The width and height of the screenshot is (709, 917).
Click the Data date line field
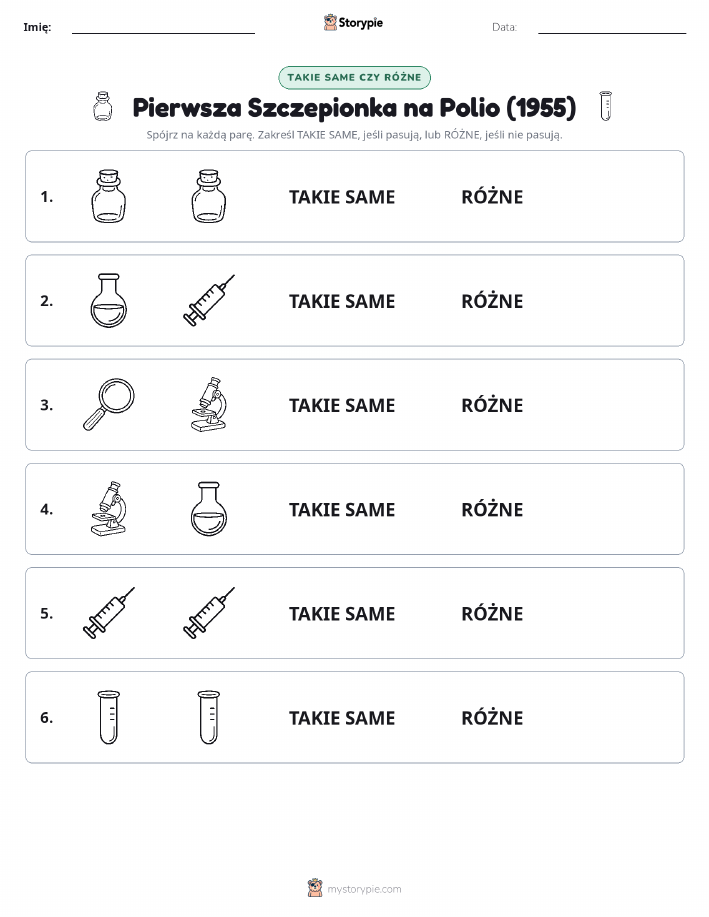click(x=612, y=27)
